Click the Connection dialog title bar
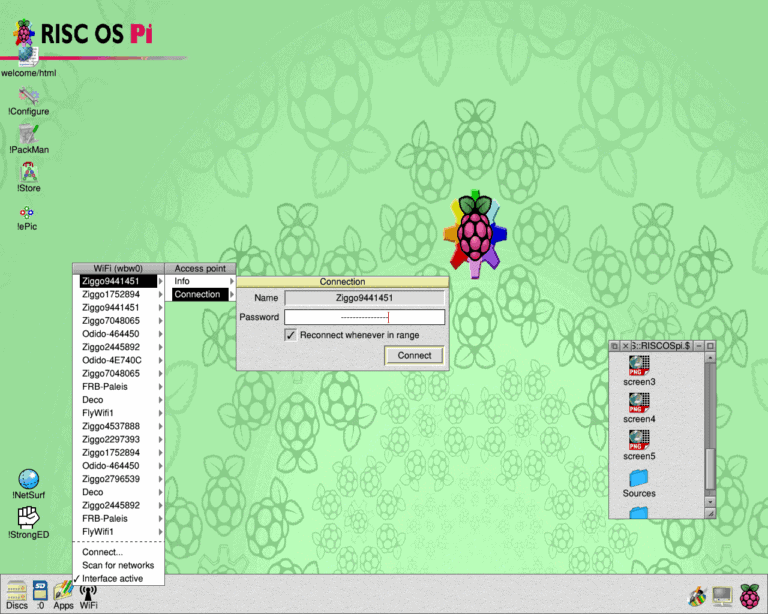The height and width of the screenshot is (614, 768). 342,282
